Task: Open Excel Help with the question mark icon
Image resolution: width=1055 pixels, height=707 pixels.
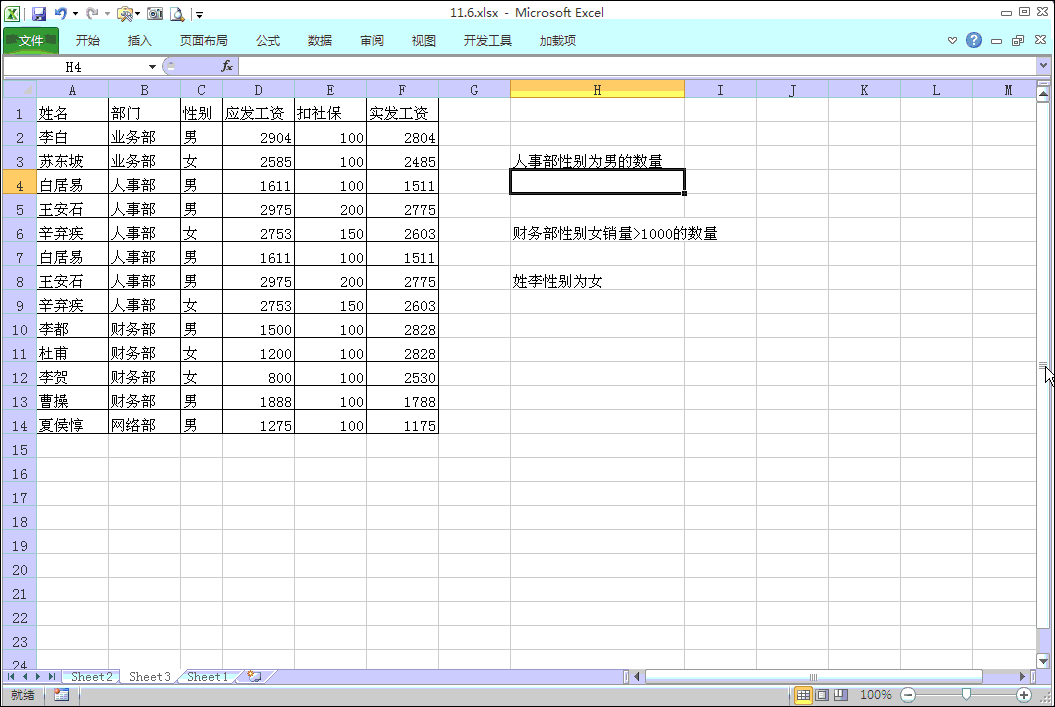Action: (974, 40)
